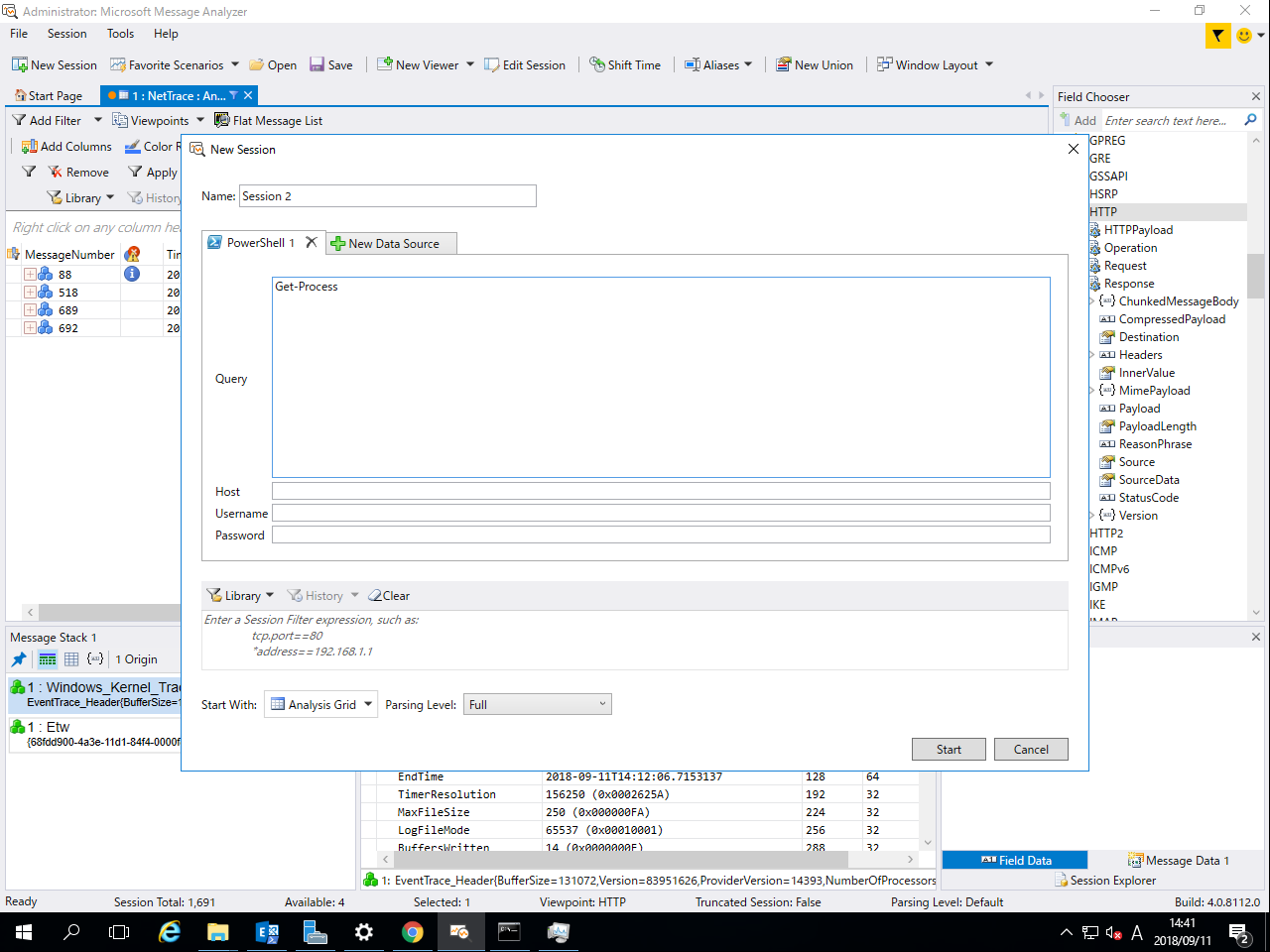Launch Chrome from the taskbar
Viewport: 1270px width, 952px height.
point(413,932)
